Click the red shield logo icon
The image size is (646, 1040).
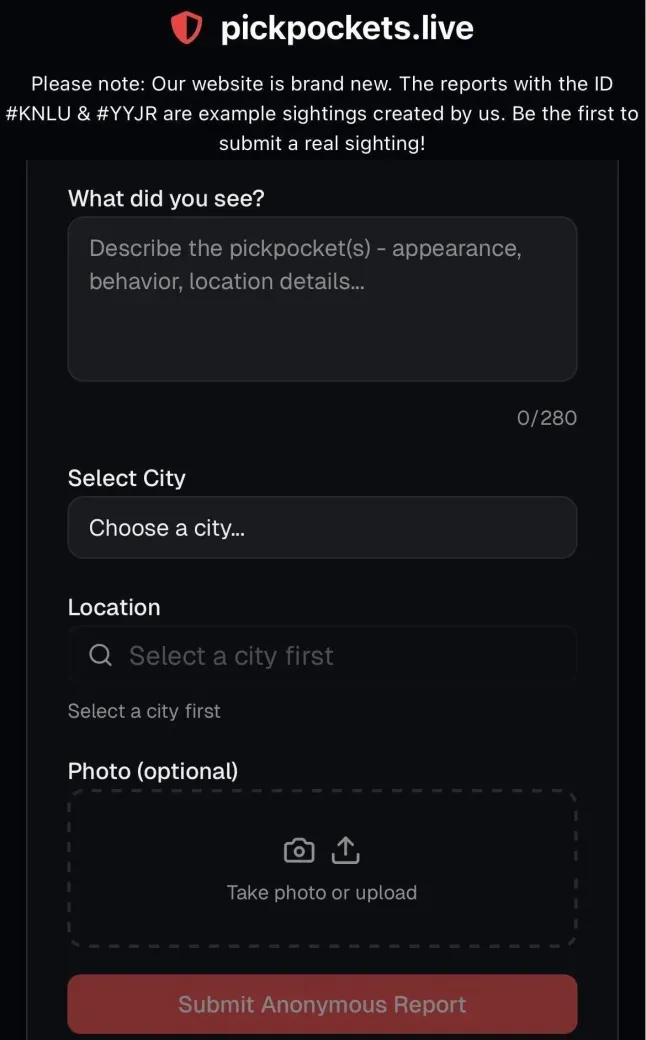point(186,29)
